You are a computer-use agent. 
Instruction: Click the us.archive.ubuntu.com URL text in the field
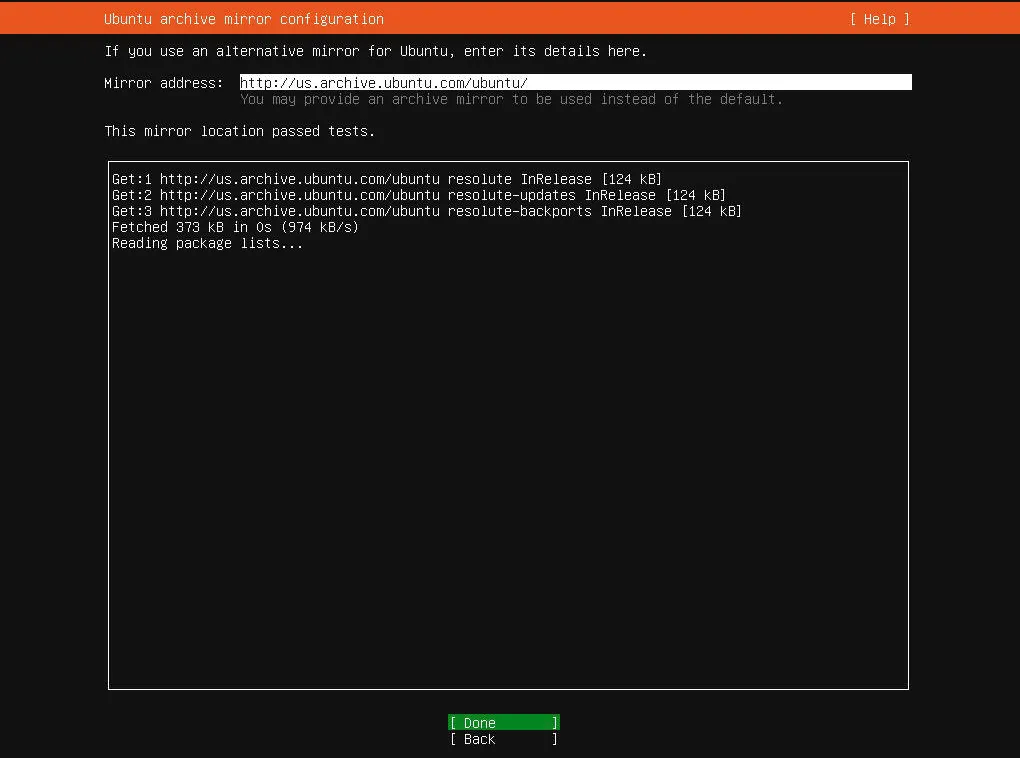click(x=384, y=83)
